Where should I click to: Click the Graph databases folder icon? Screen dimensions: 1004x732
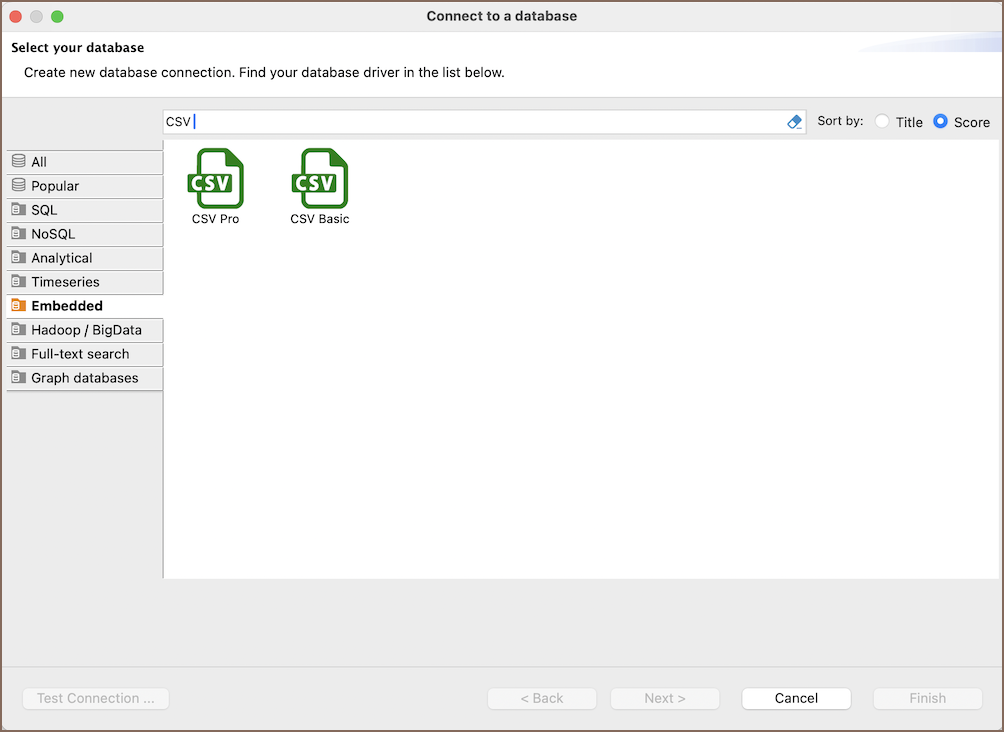[x=18, y=378]
